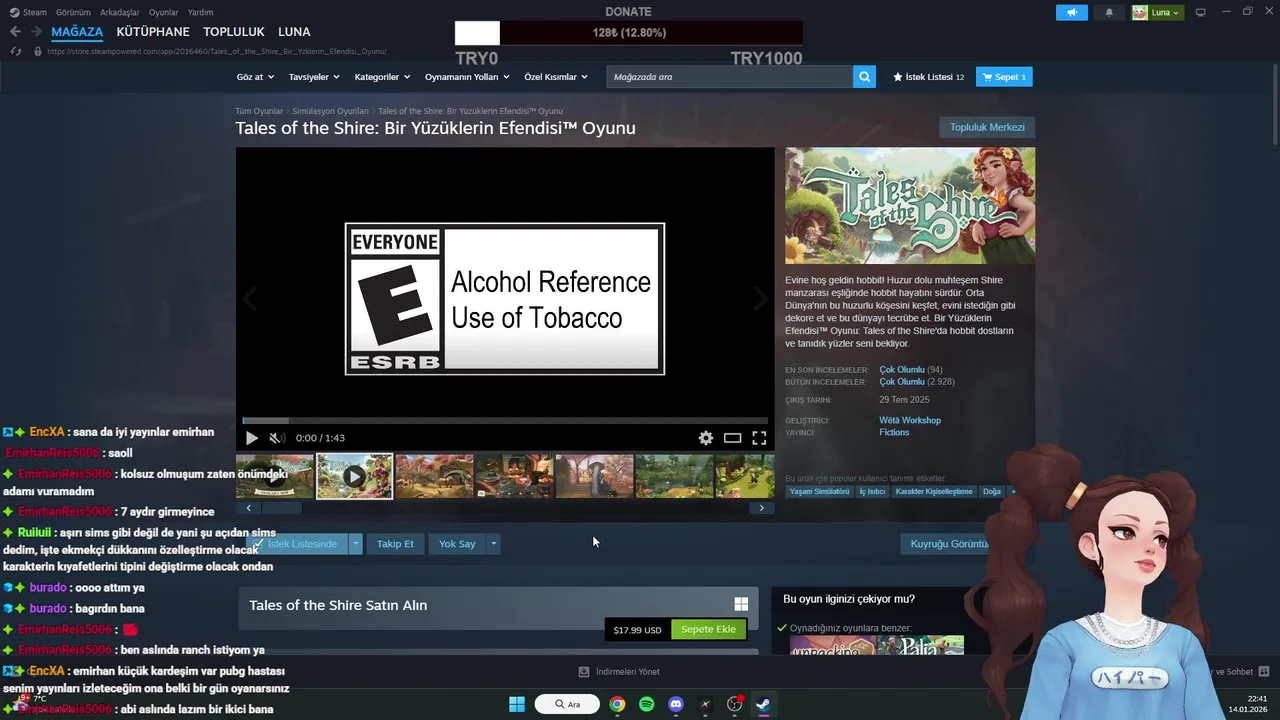Select the second highlighted trailer thumbnail
The image size is (1280, 720).
tap(354, 476)
